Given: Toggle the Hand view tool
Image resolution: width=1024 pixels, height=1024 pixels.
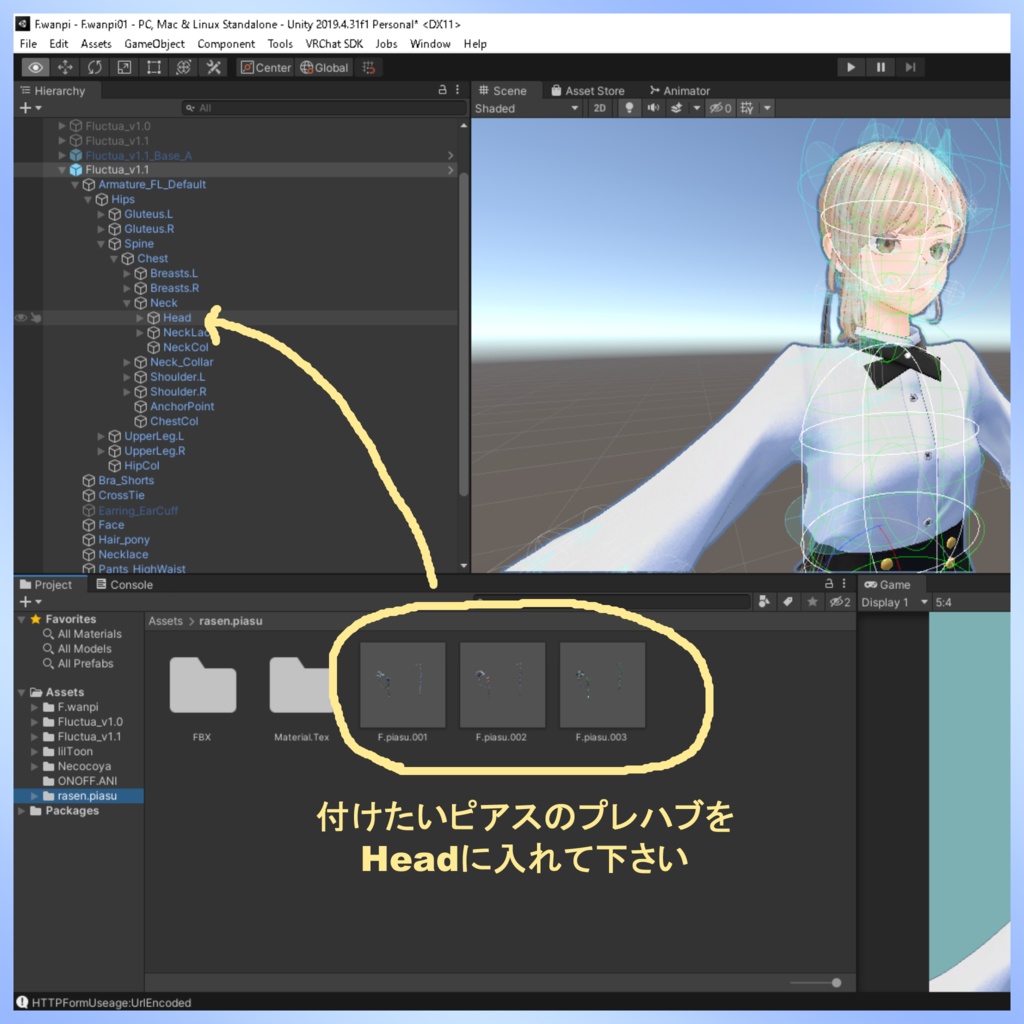Looking at the screenshot, I should (x=36, y=67).
